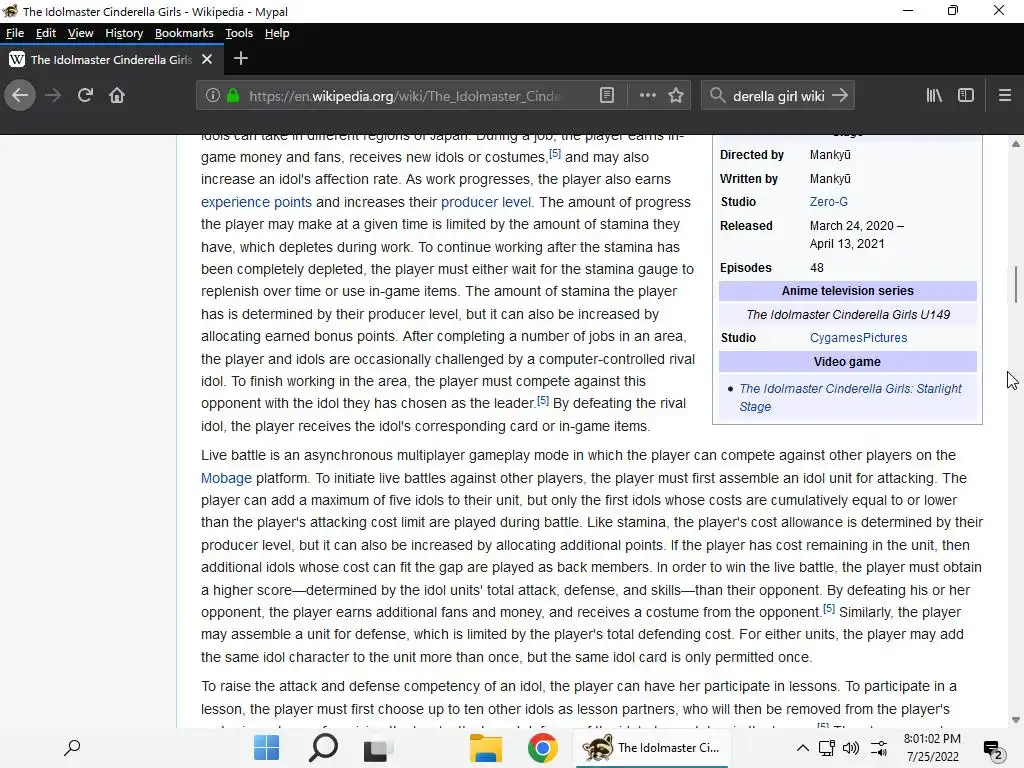
Task: Launch Google Chrome from taskbar
Action: click(542, 748)
